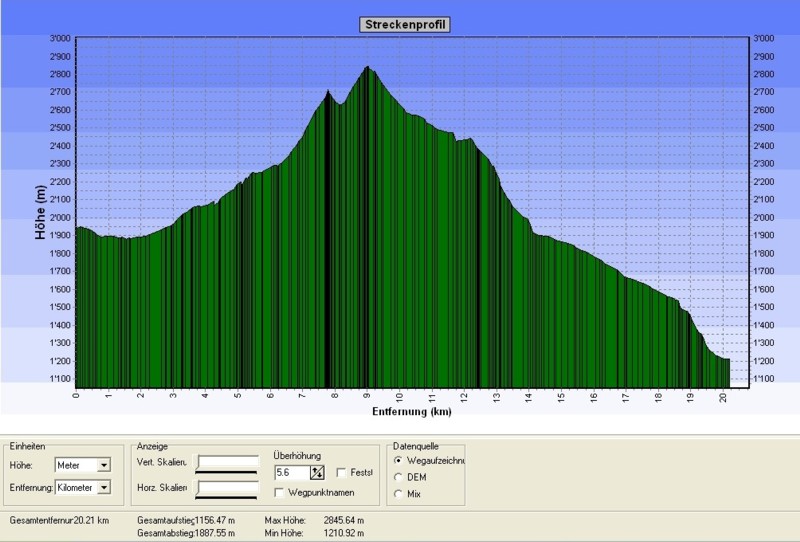Choose the Mix data source option
The width and height of the screenshot is (800, 542).
[x=401, y=494]
